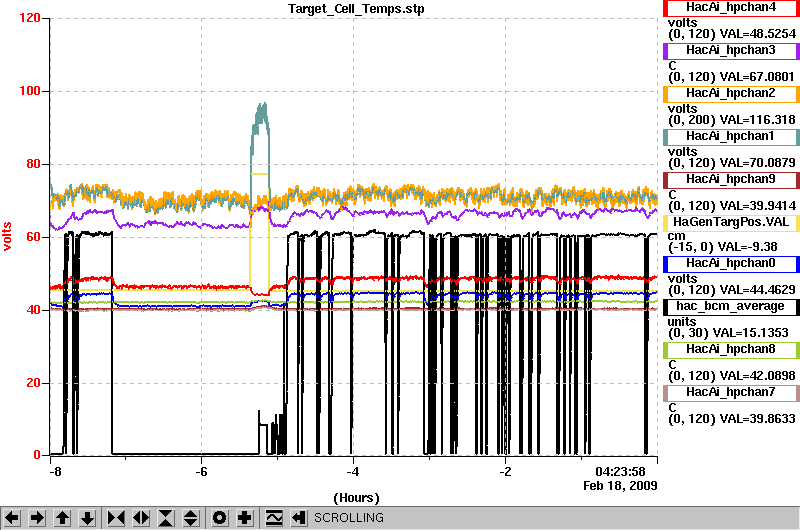
Task: Select the HacAi_hpchan8 green legend entry
Action: [731, 349]
